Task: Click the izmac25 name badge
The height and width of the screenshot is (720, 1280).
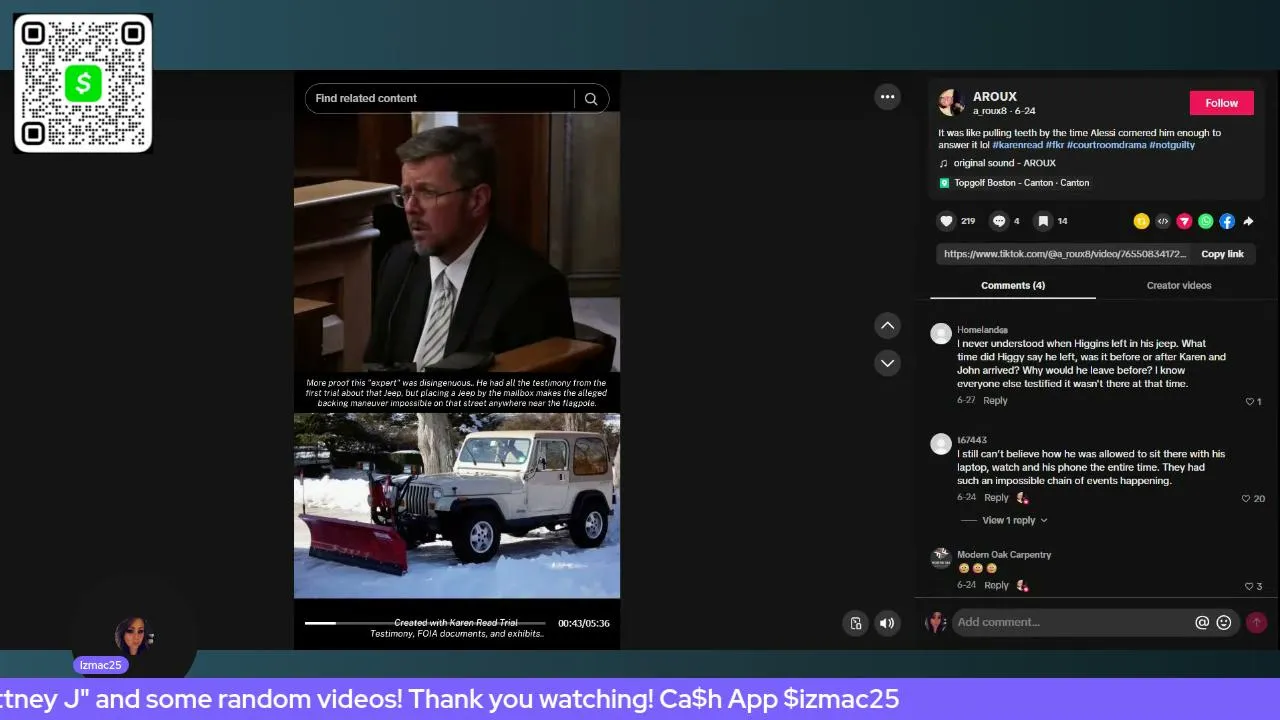Action: [100, 665]
